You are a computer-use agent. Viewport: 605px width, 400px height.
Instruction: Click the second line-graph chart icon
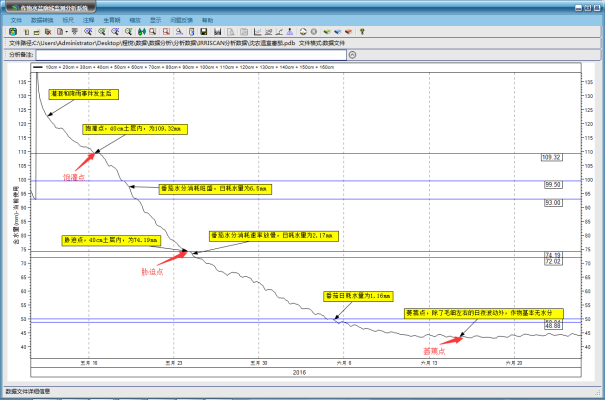tap(269, 32)
